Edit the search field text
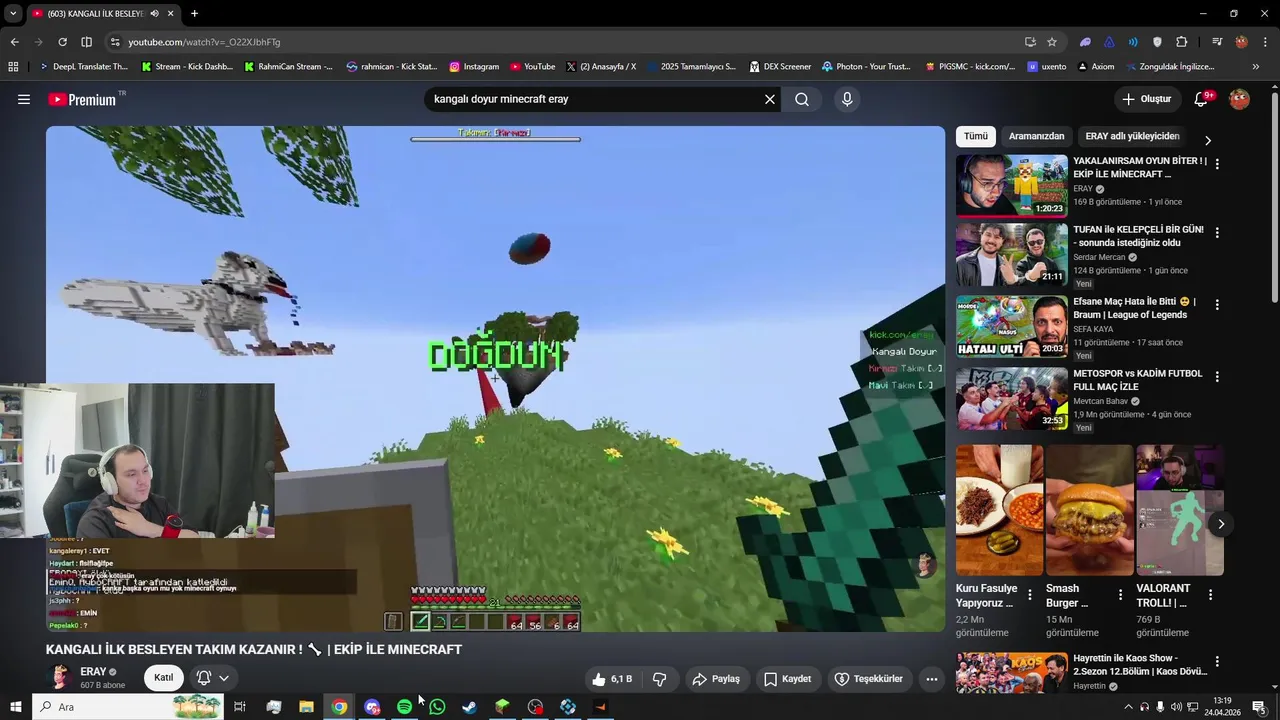Screen dimensions: 1280x720 [595, 99]
